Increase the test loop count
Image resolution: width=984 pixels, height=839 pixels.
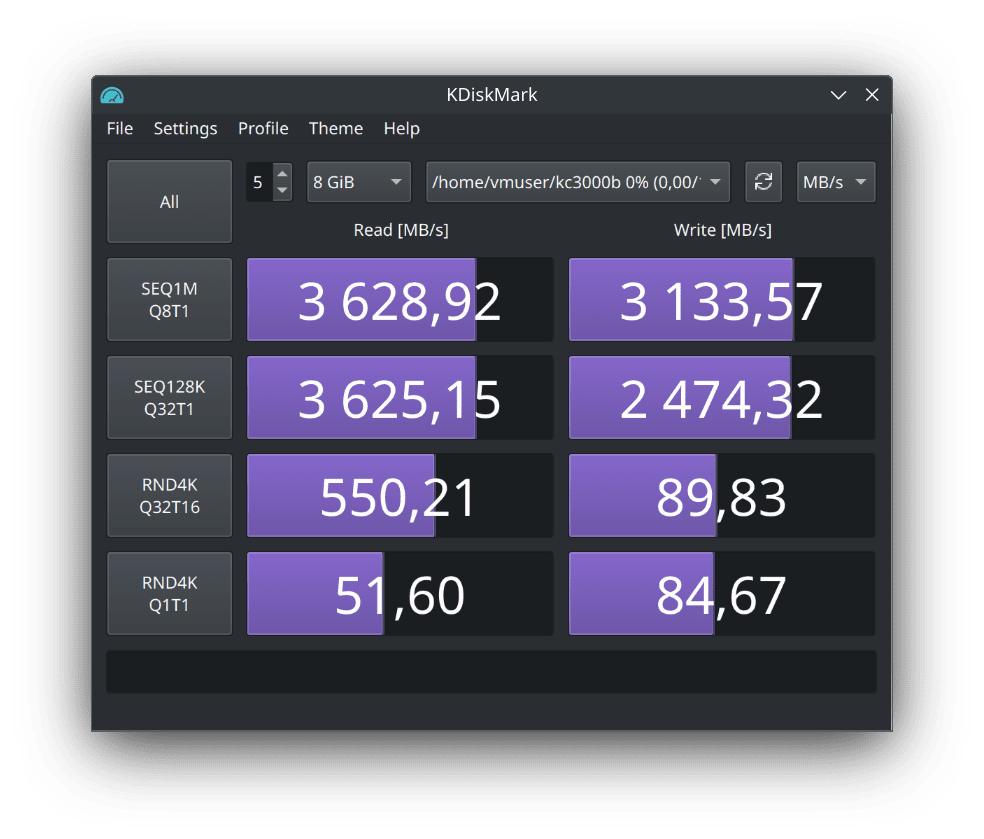(x=282, y=174)
